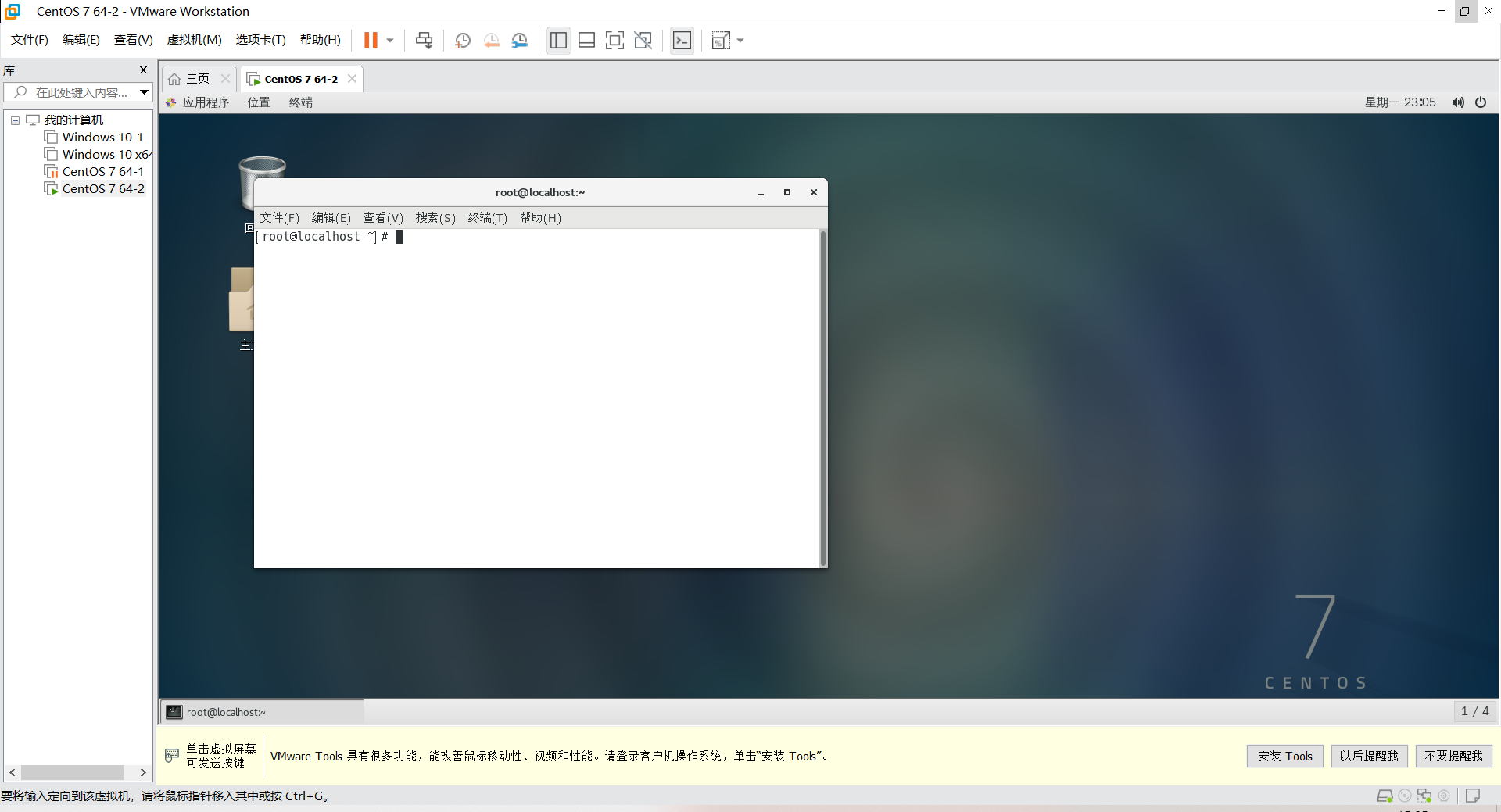The height and width of the screenshot is (812, 1501).
Task: Select CentOS 7 64-1 in the library
Action: pos(95,172)
